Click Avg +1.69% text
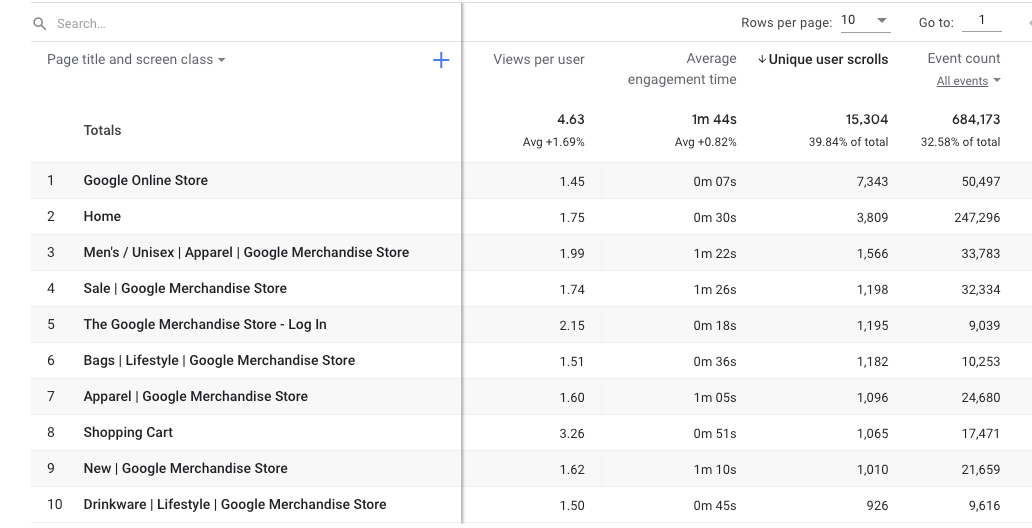Screen dimensions: 1032x528 click(554, 142)
